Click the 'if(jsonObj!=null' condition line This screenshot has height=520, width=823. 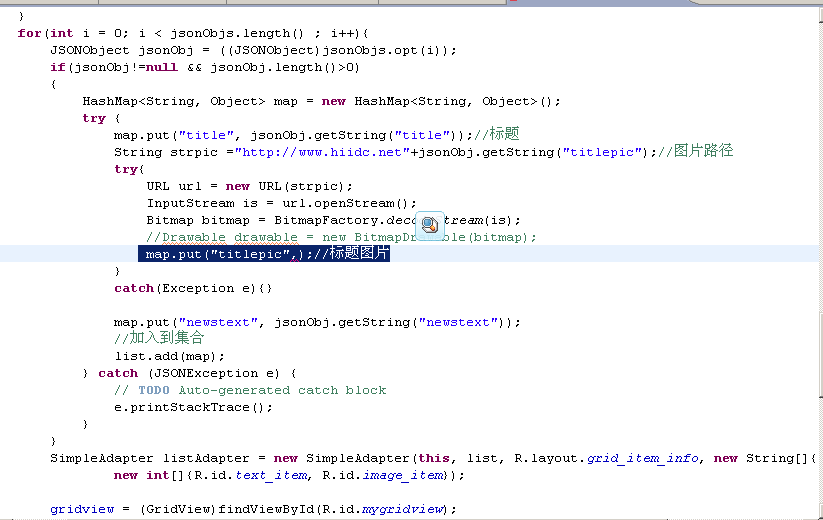(205, 68)
